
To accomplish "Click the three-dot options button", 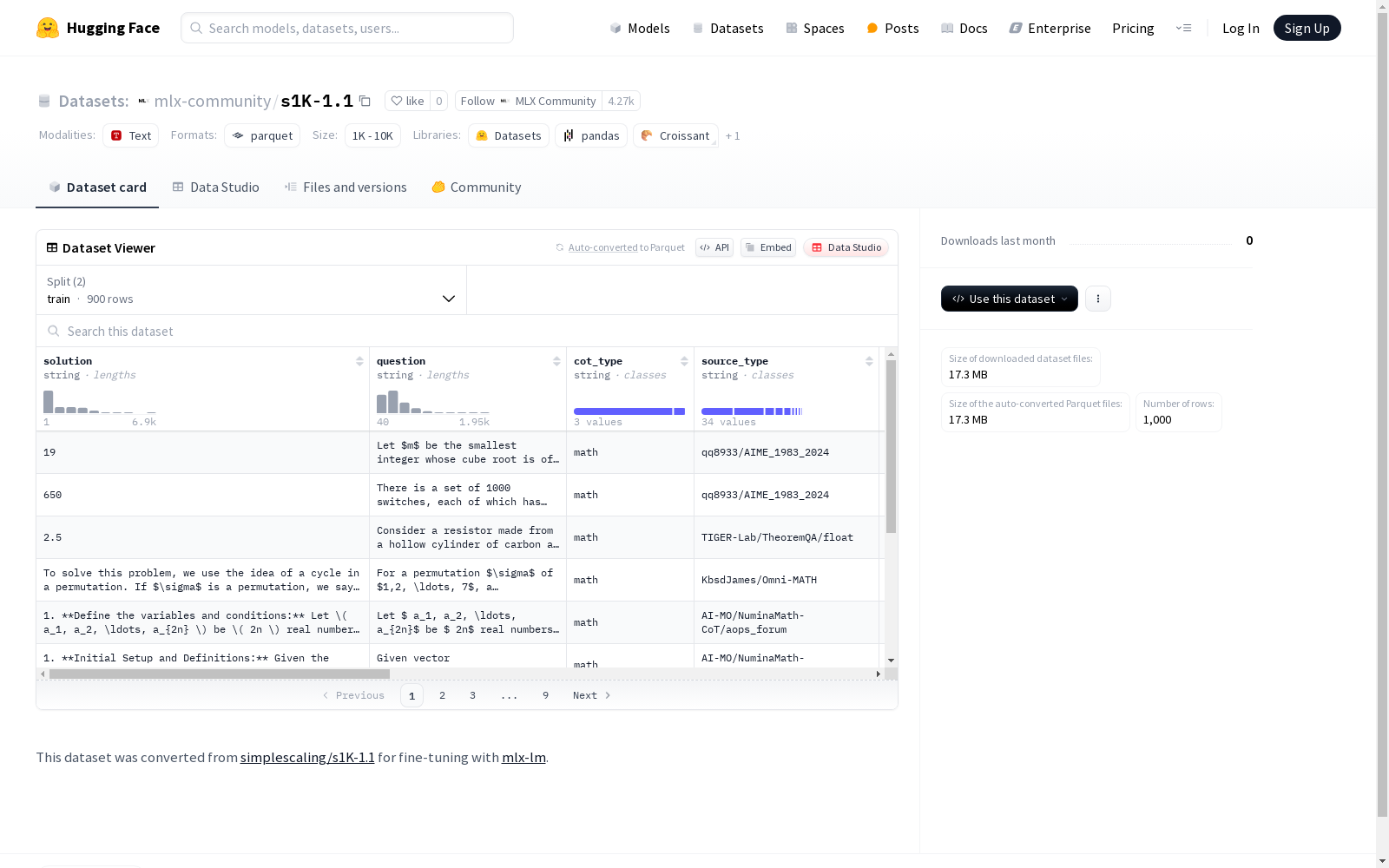I will point(1098,299).
